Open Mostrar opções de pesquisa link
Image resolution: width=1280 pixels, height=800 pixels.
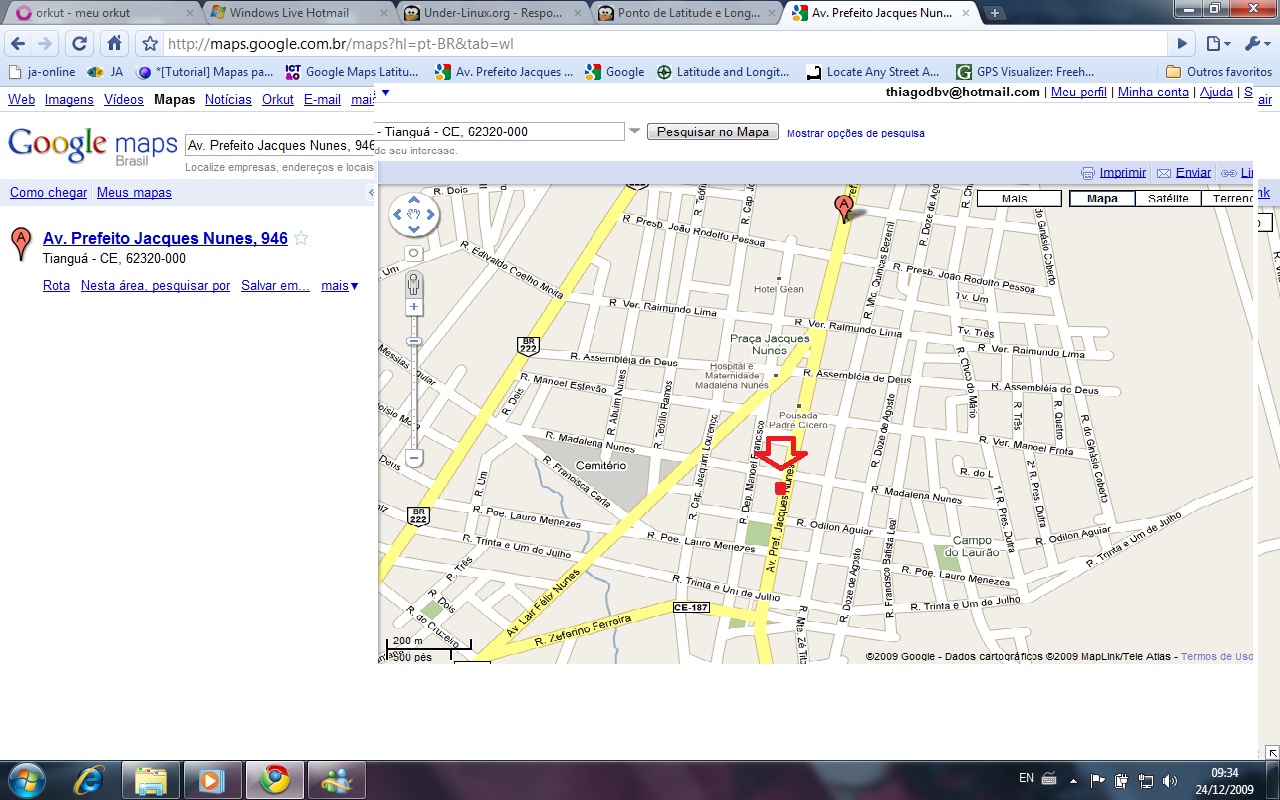(856, 133)
